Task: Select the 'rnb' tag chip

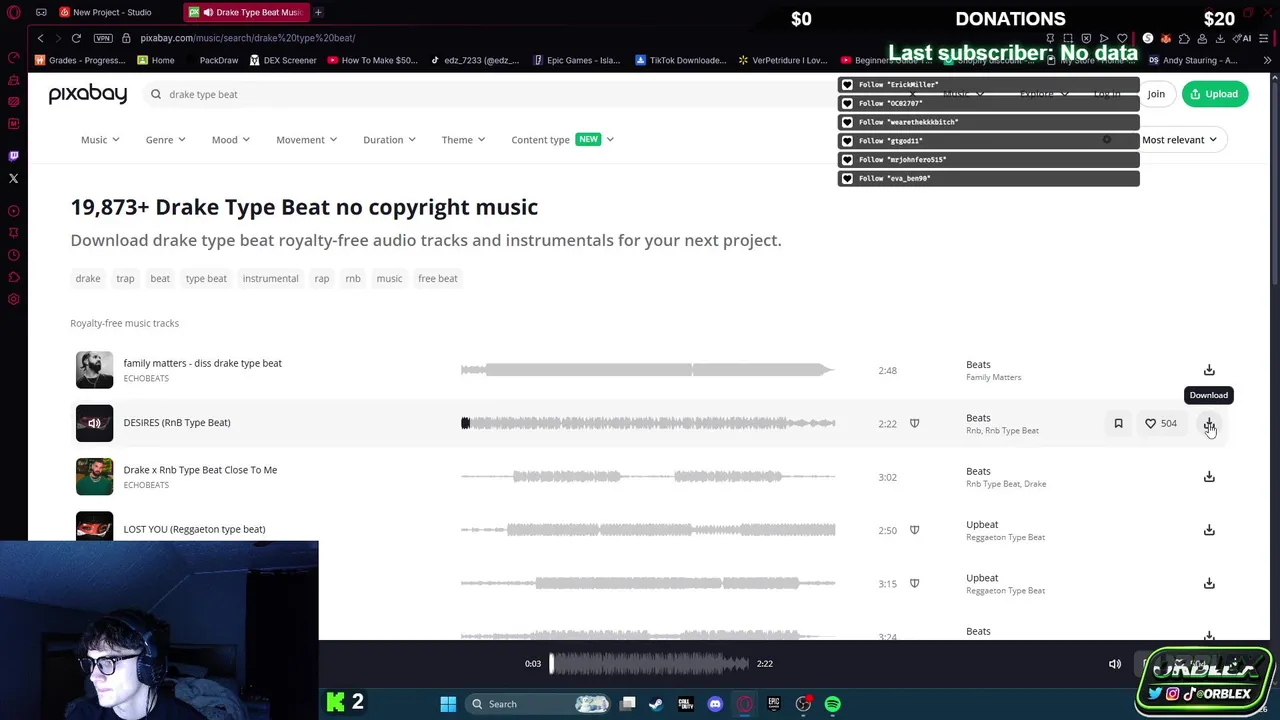Action: point(353,279)
